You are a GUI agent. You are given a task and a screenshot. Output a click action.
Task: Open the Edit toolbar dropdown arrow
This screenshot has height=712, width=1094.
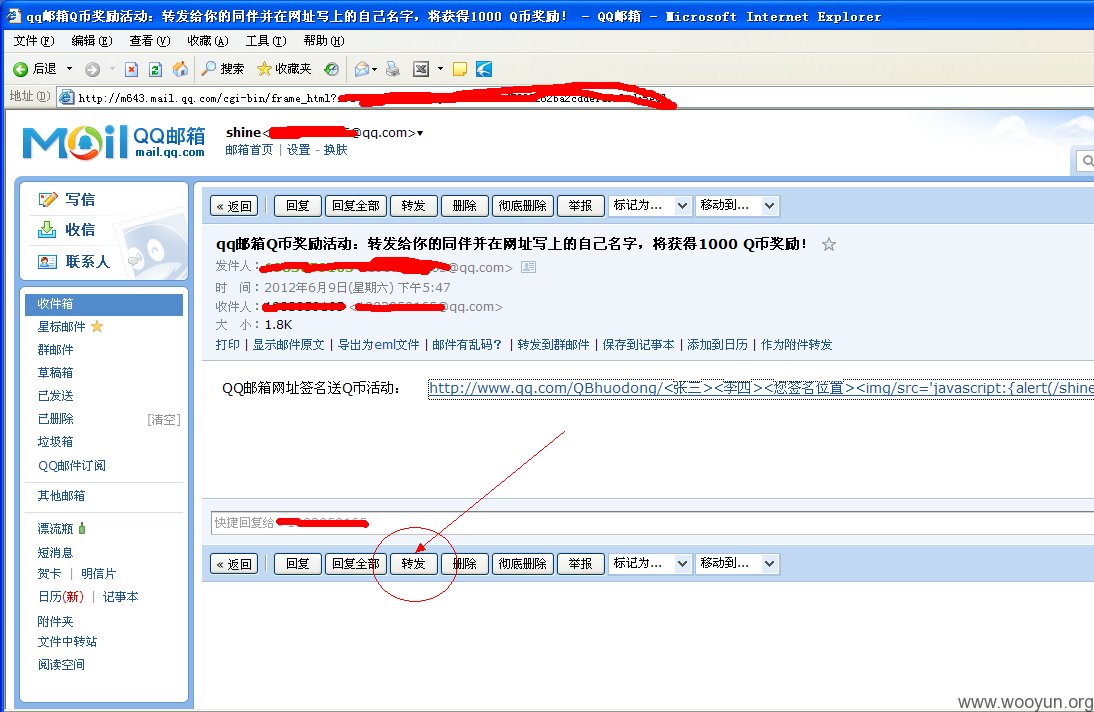tap(440, 69)
